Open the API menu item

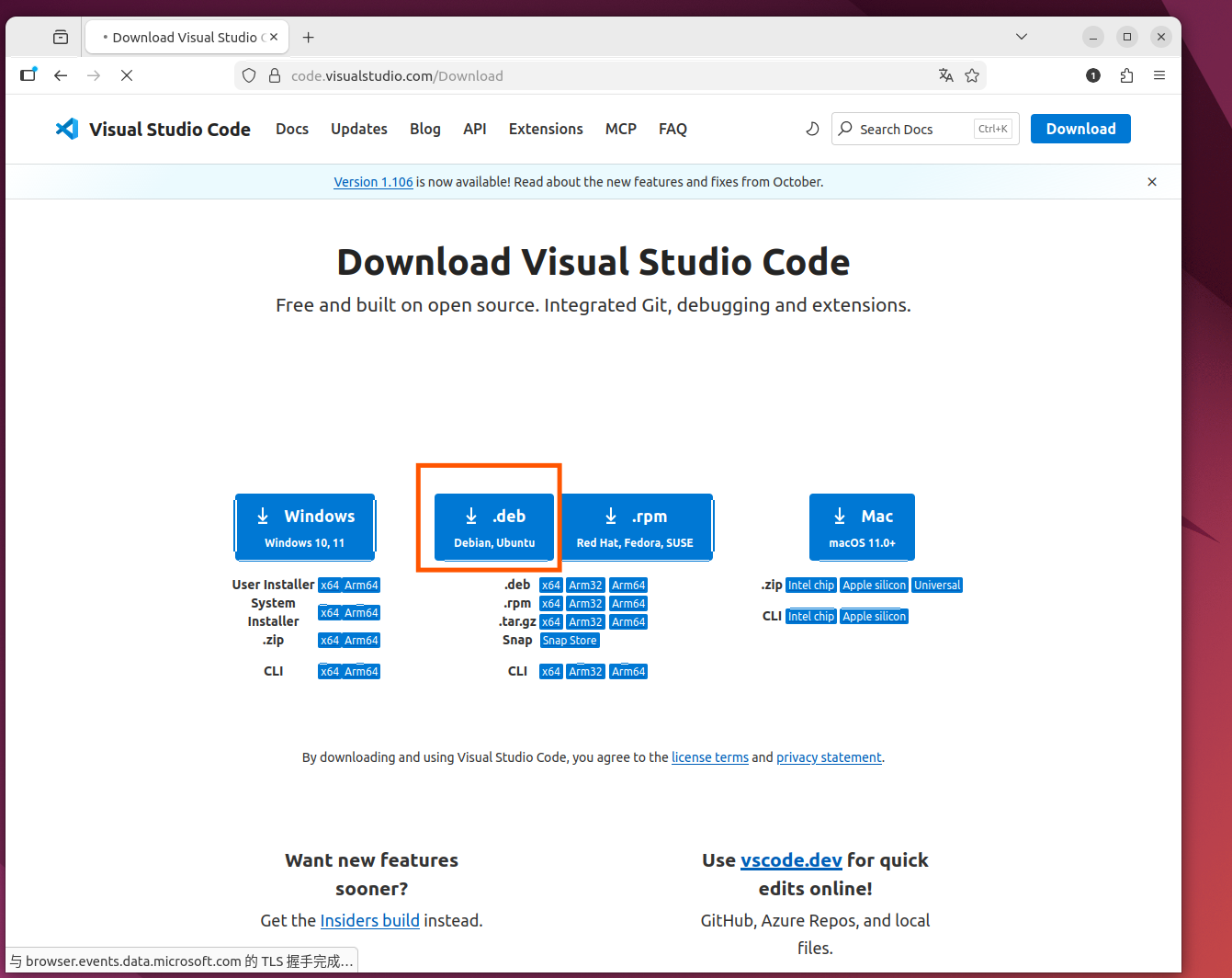475,129
